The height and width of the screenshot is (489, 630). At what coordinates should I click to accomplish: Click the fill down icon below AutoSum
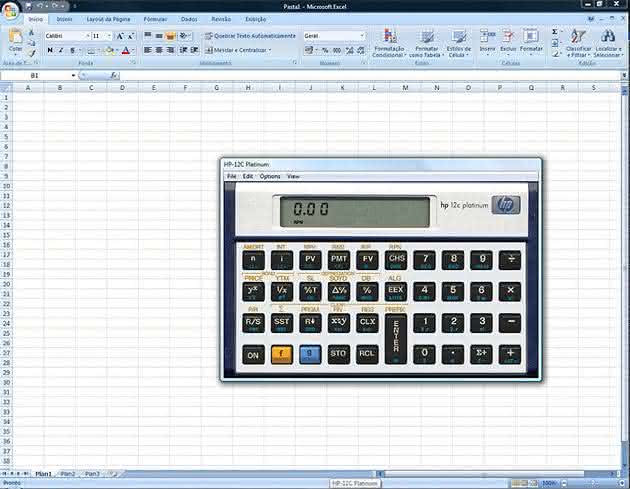(x=554, y=43)
